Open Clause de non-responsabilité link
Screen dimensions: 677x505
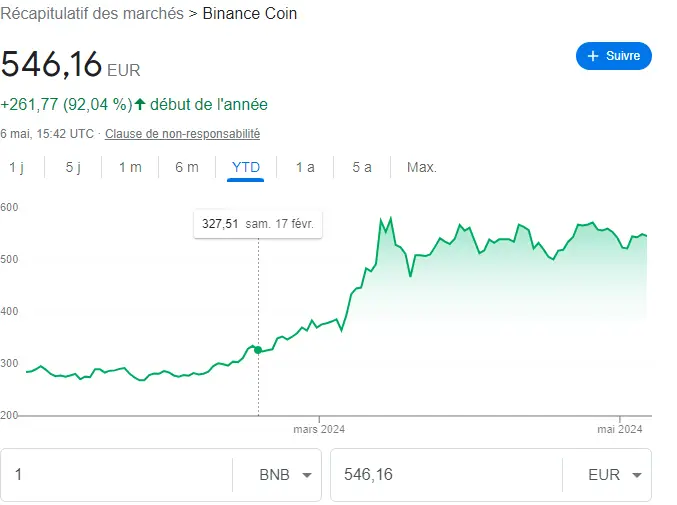183,133
